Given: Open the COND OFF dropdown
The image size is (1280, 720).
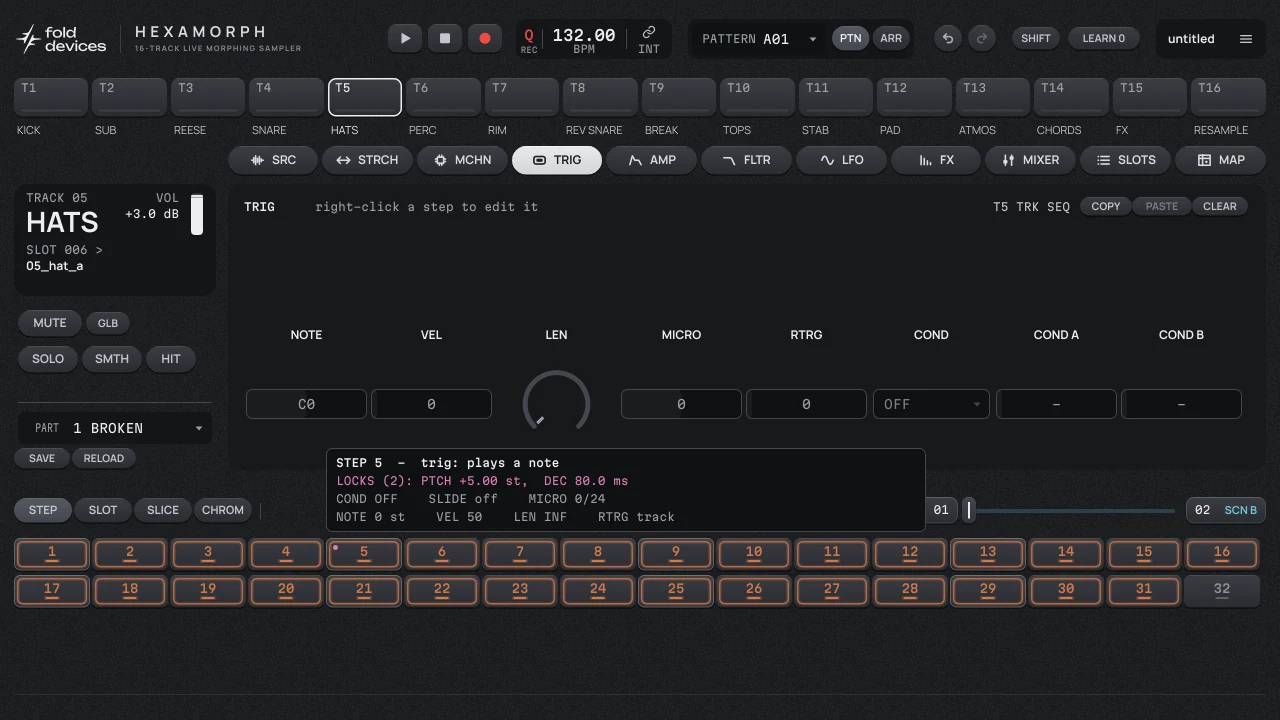Looking at the screenshot, I should (931, 404).
